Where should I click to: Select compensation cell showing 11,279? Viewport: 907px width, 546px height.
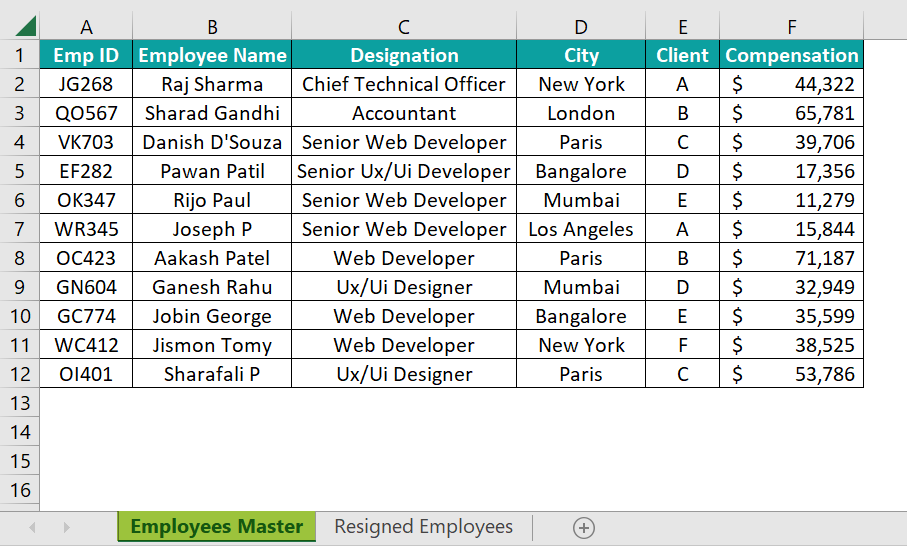pyautogui.click(x=791, y=200)
